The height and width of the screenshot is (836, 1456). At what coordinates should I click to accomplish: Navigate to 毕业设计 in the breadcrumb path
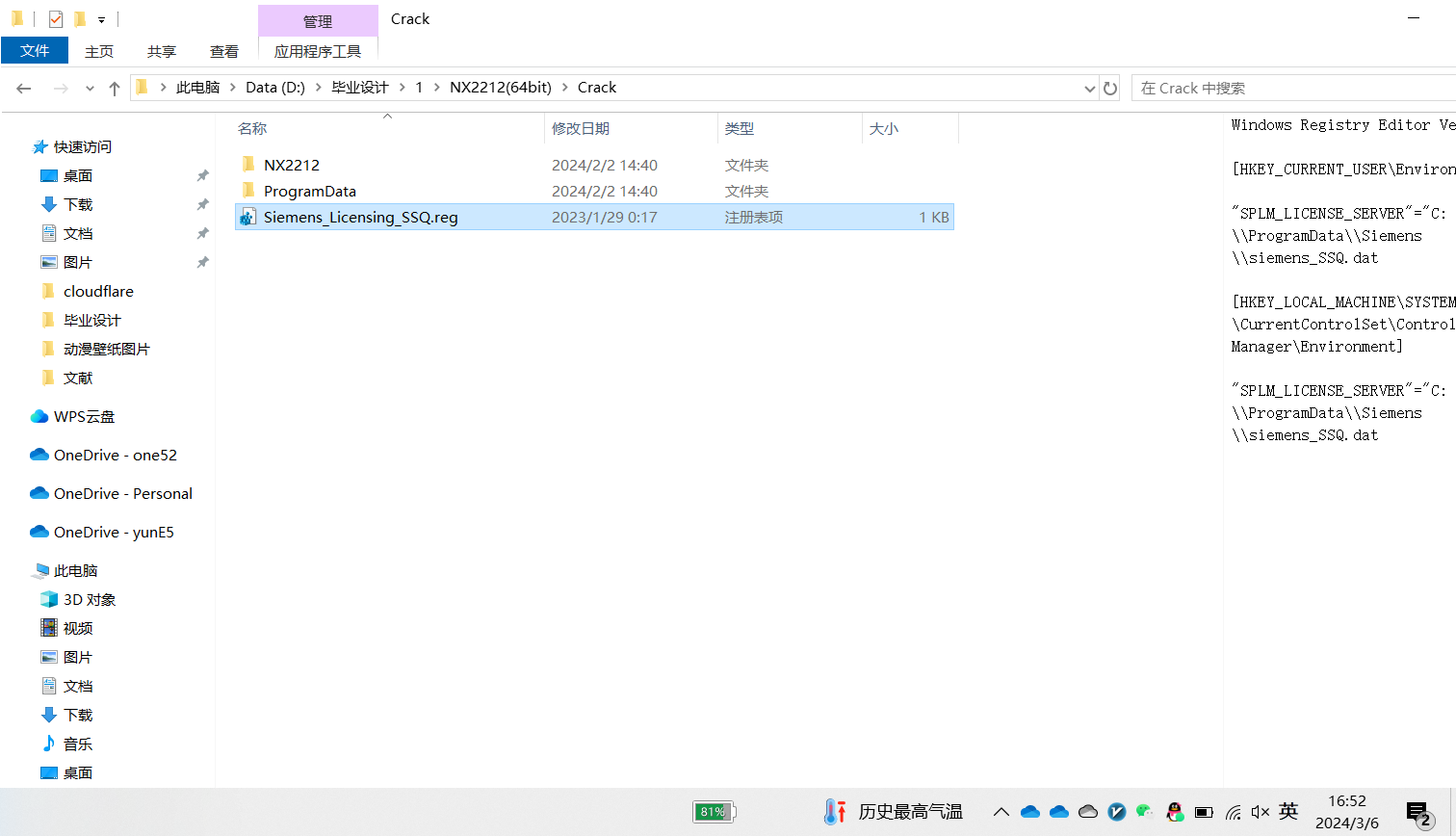pos(359,88)
